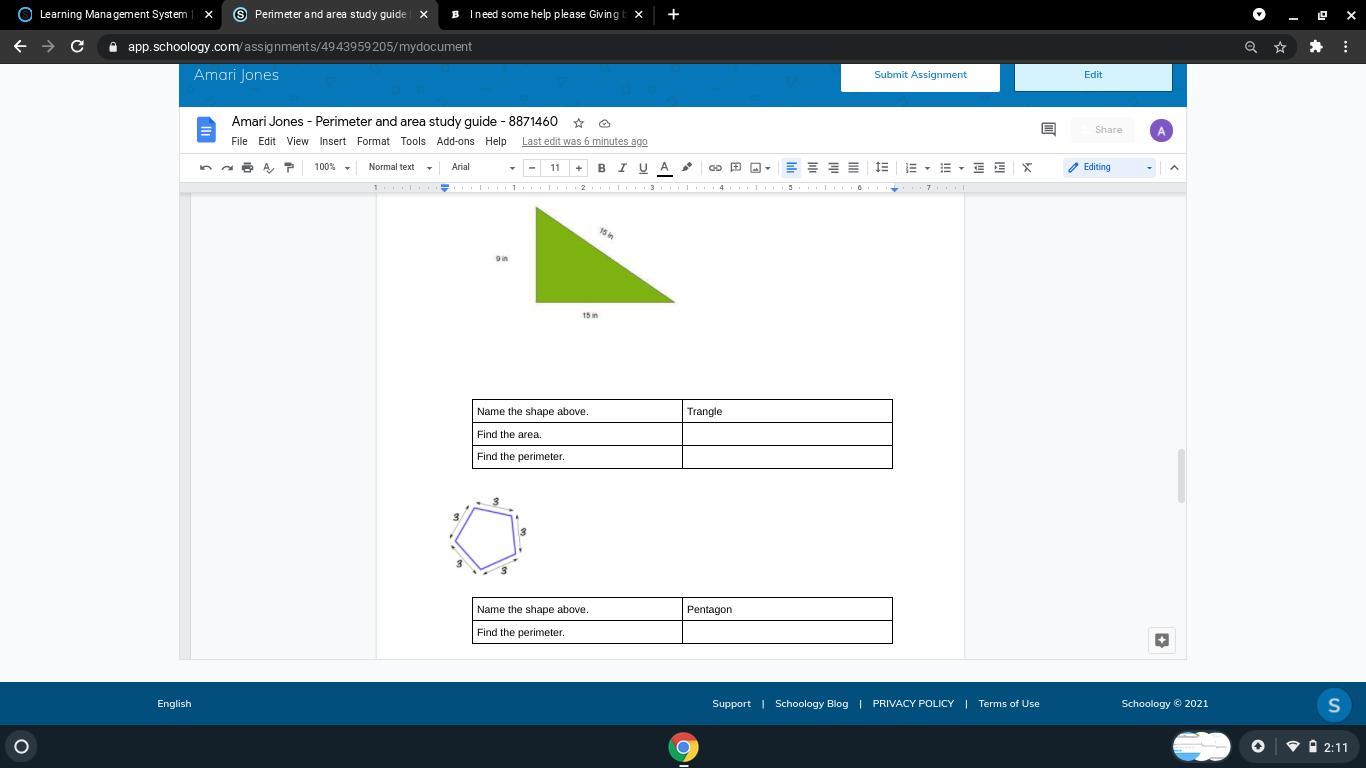
Task: Click the Submit Assignment button
Action: tap(920, 75)
